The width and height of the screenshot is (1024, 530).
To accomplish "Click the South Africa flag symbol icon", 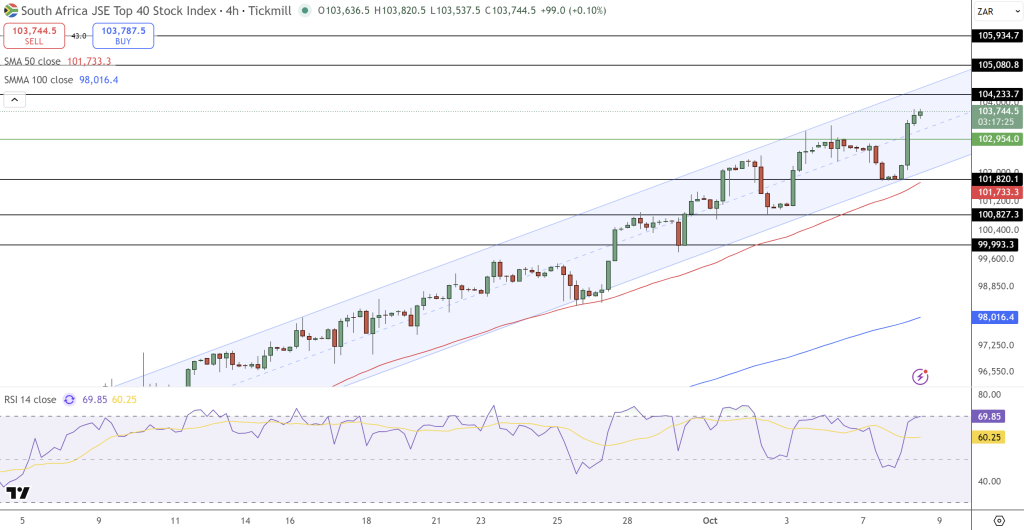I will 11,10.
